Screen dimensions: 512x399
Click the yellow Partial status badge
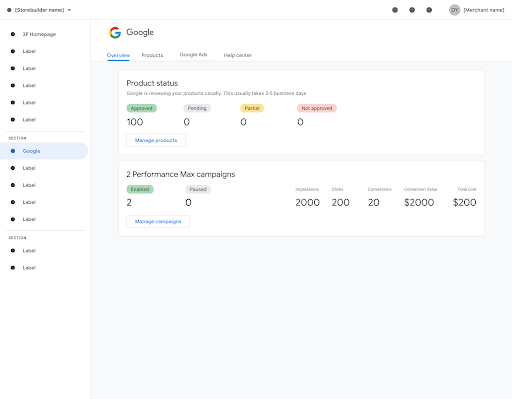click(x=252, y=108)
